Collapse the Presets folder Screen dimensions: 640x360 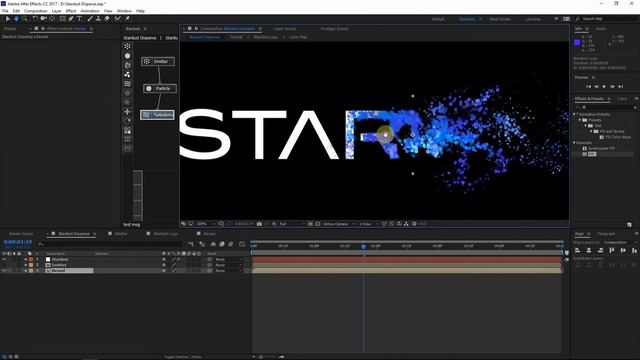(x=580, y=120)
